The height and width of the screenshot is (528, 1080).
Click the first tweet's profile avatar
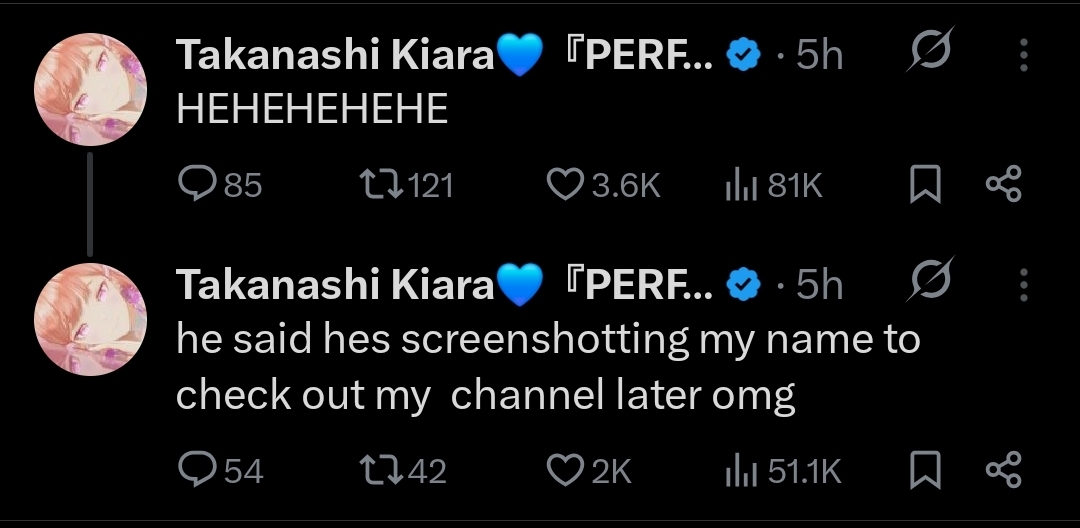92,89
